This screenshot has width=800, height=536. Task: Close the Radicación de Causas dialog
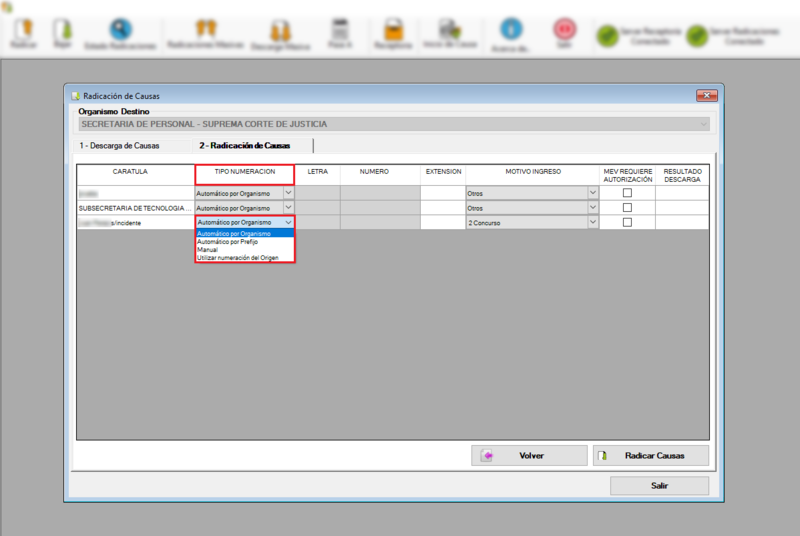(x=707, y=95)
